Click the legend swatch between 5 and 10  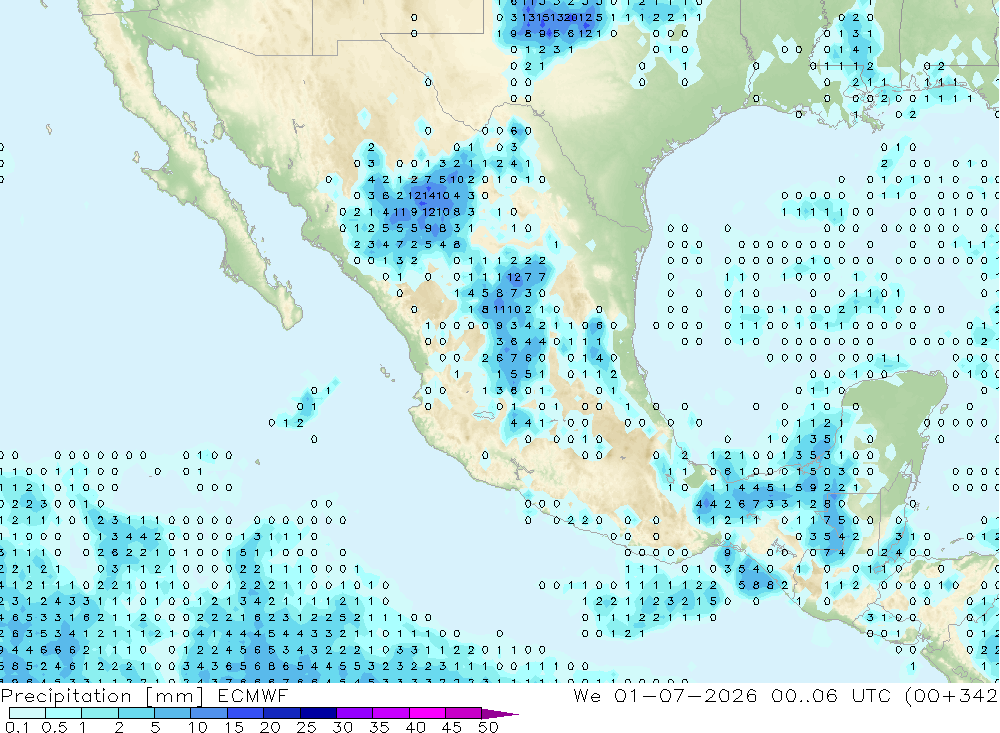pos(172,713)
